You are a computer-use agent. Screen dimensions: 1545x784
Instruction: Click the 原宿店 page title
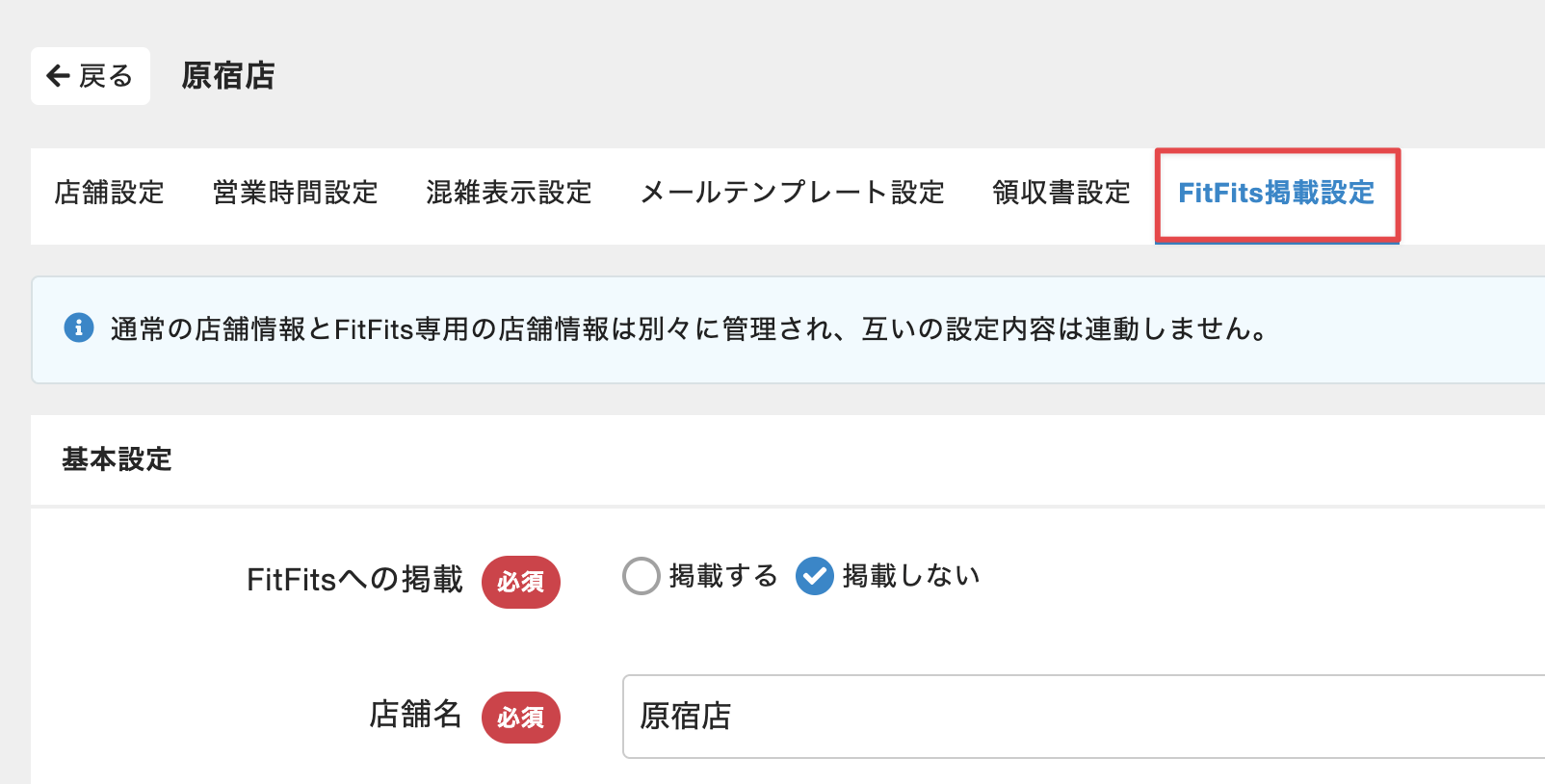point(228,76)
